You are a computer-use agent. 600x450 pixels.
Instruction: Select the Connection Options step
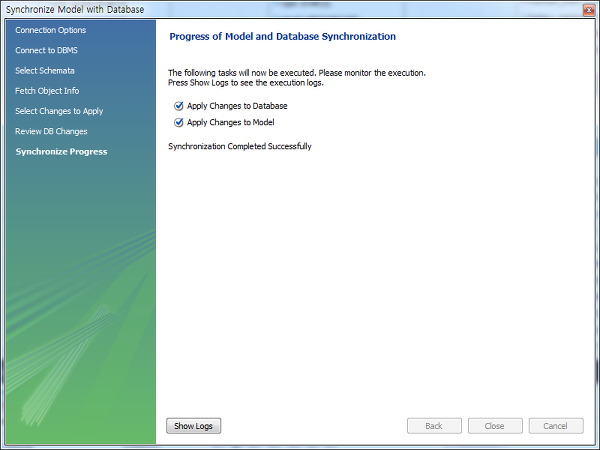(x=51, y=30)
